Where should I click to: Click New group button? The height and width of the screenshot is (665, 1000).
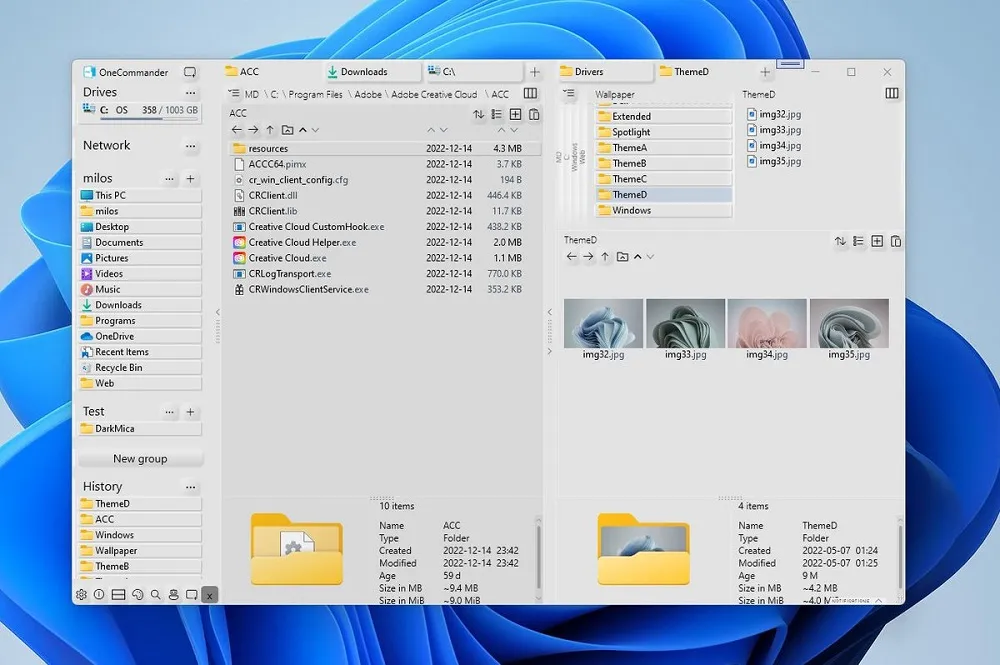click(140, 458)
